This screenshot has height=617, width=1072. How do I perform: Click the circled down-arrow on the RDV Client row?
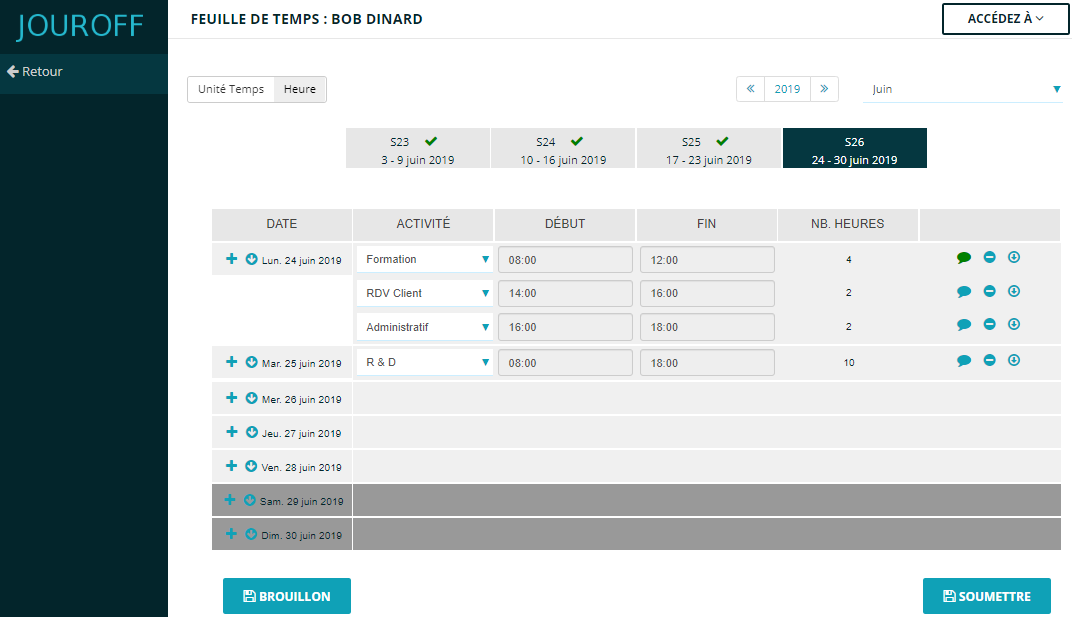pyautogui.click(x=1014, y=291)
